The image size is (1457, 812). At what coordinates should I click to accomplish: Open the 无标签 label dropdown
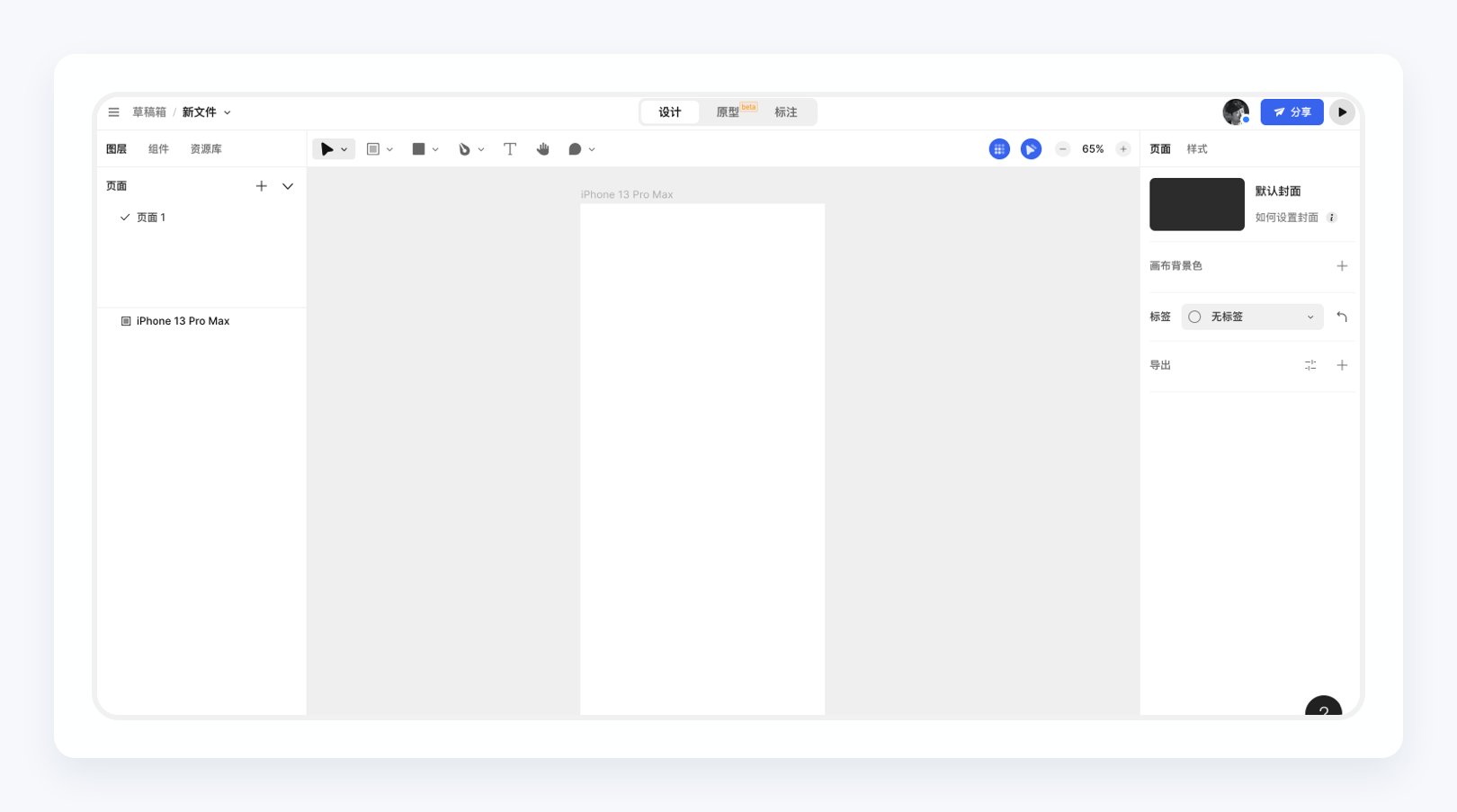1251,317
